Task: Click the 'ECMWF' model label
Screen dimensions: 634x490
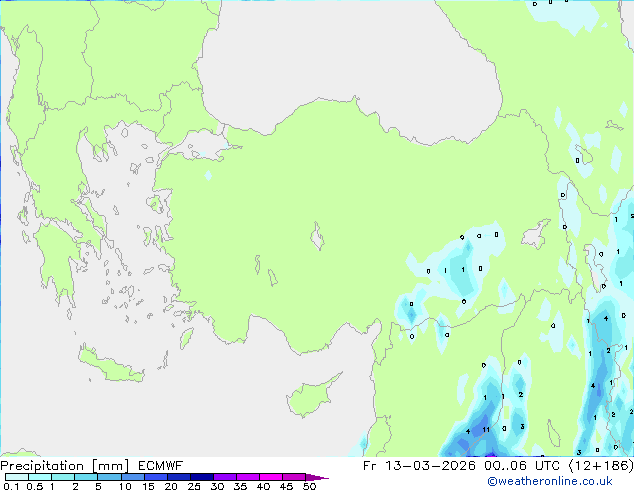Action: [161, 466]
